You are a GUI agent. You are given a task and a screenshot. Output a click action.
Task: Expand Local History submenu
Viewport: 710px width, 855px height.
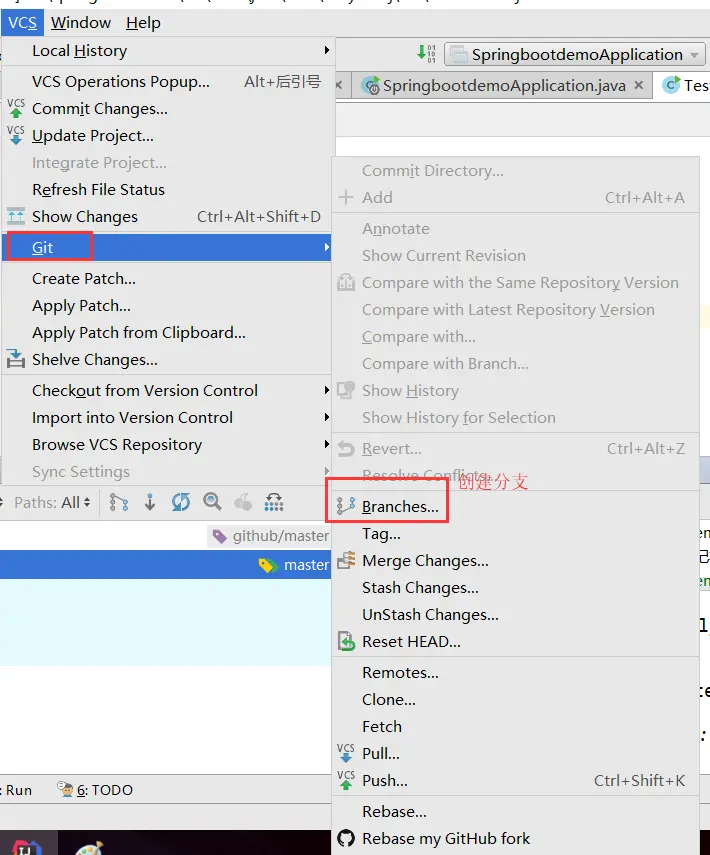click(167, 51)
